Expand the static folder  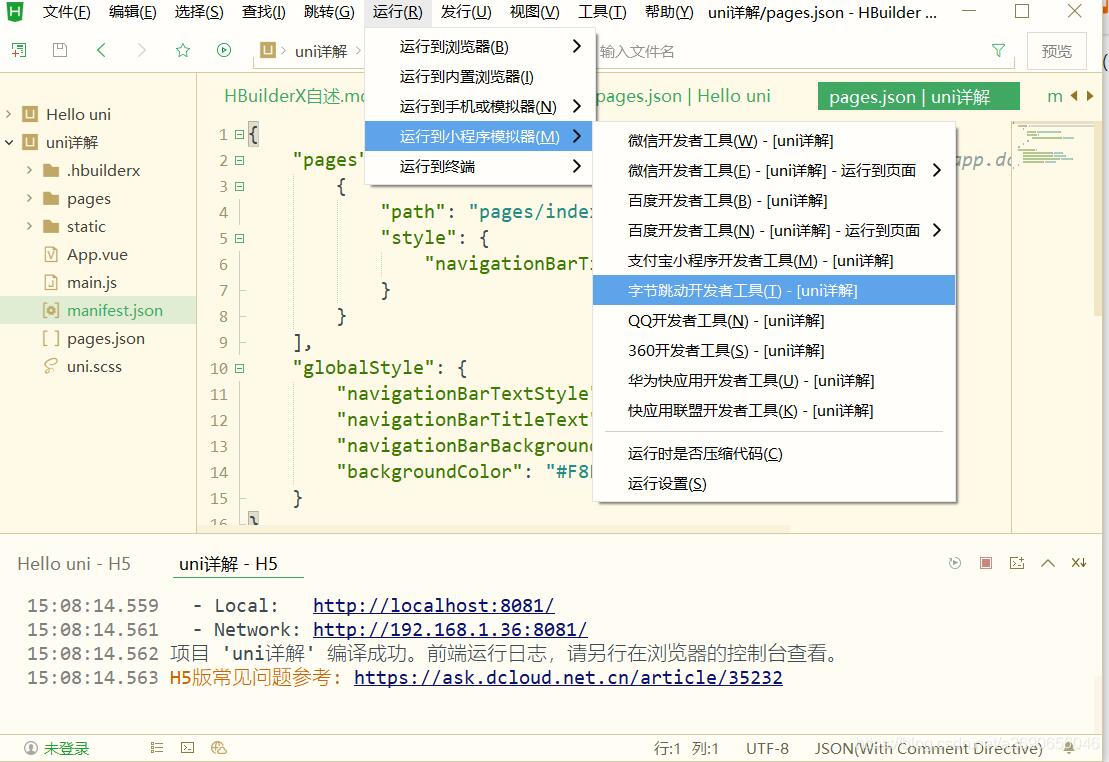click(29, 226)
